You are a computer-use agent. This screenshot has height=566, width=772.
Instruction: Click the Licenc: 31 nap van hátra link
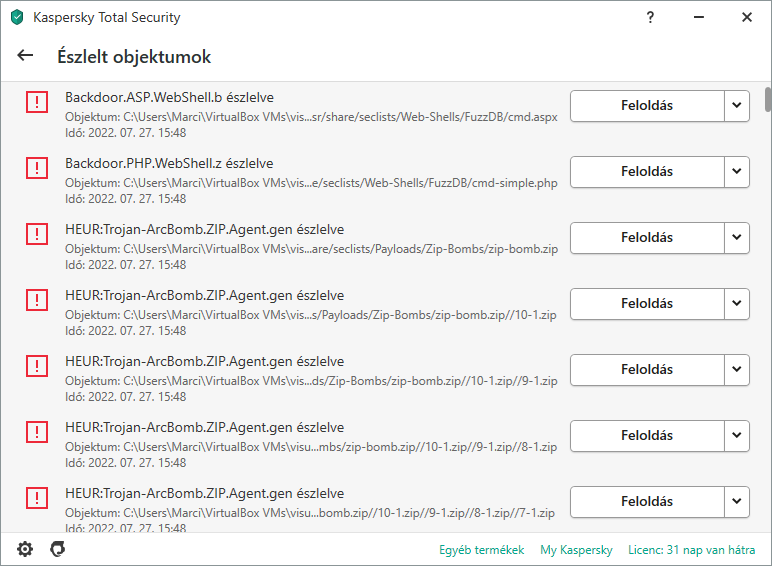click(x=691, y=550)
